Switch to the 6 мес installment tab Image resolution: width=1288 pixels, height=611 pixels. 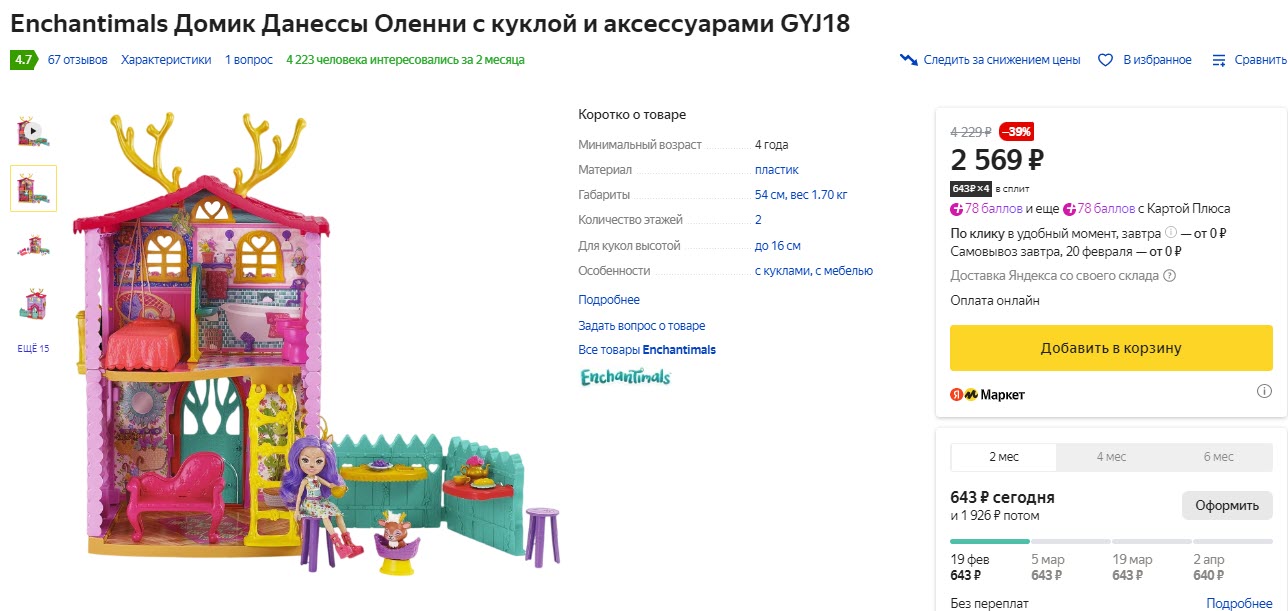pyautogui.click(x=1219, y=456)
